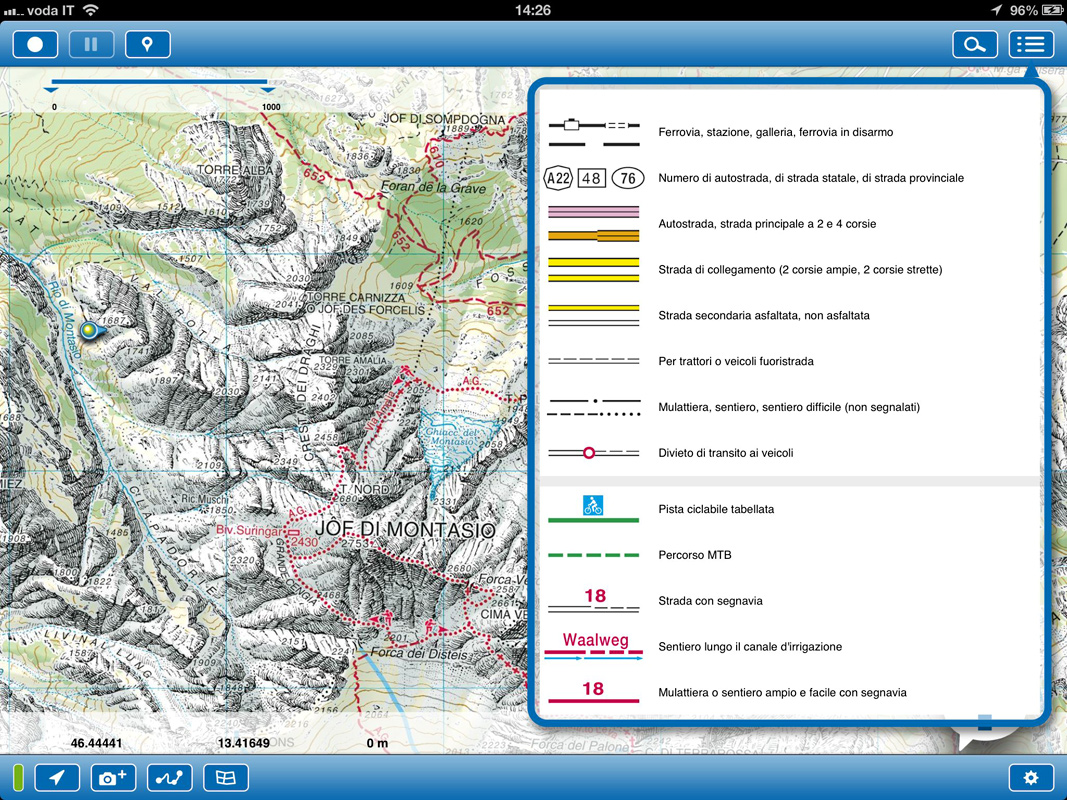The height and width of the screenshot is (800, 1067).
Task: Select 'Divieto di transito ai veicoli'
Action: click(x=725, y=453)
